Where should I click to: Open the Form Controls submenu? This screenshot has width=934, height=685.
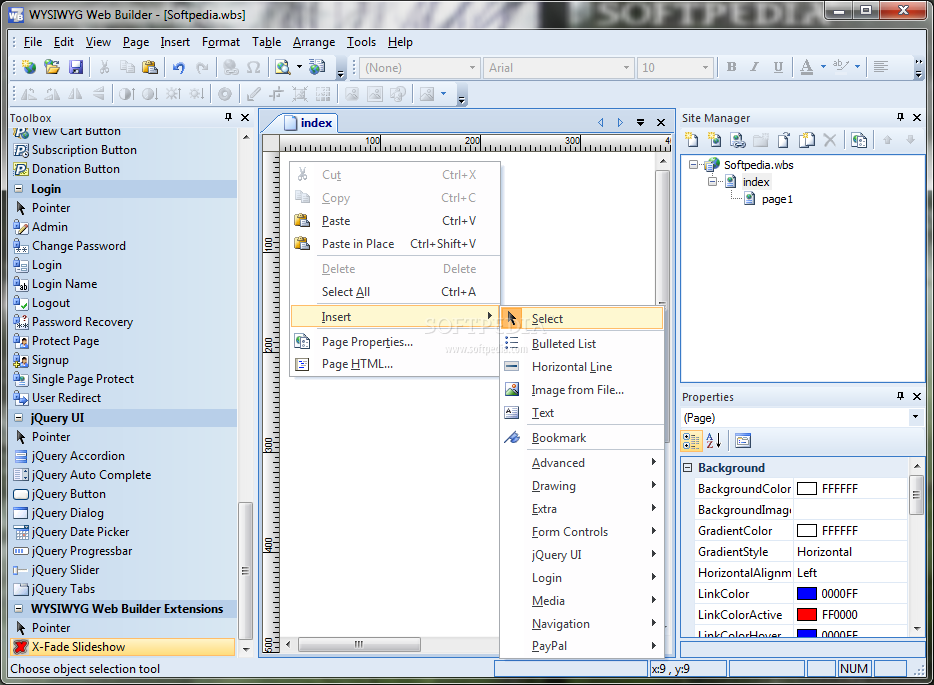click(582, 532)
